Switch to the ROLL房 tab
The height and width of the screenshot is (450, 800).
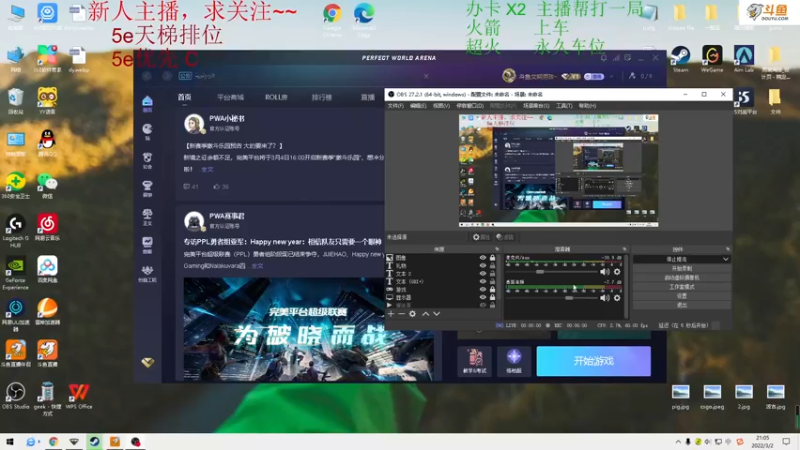tap(276, 97)
